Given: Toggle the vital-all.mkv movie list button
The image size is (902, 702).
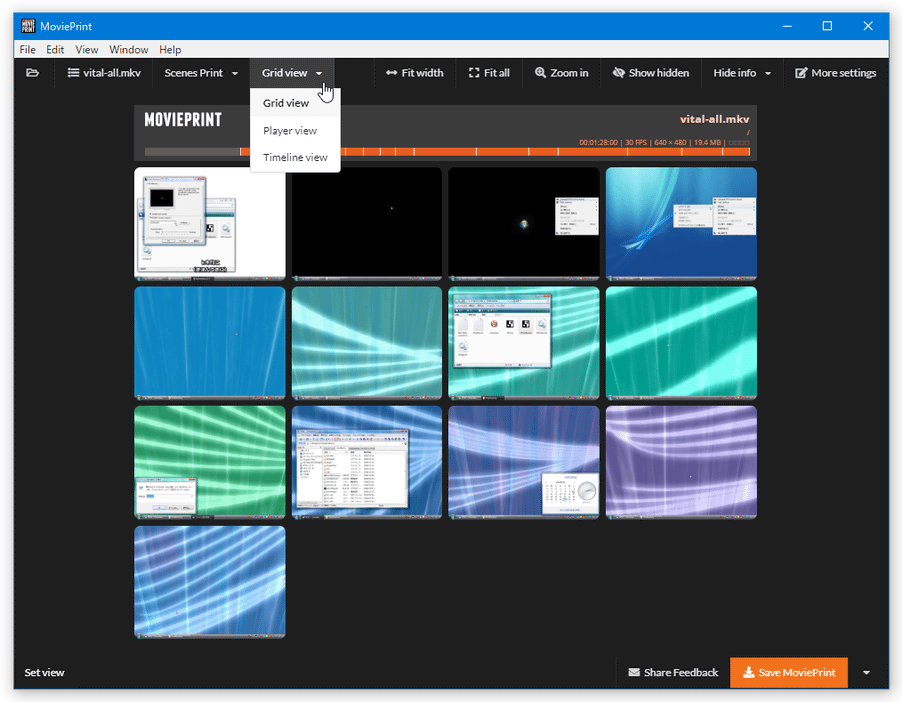Looking at the screenshot, I should [x=104, y=73].
